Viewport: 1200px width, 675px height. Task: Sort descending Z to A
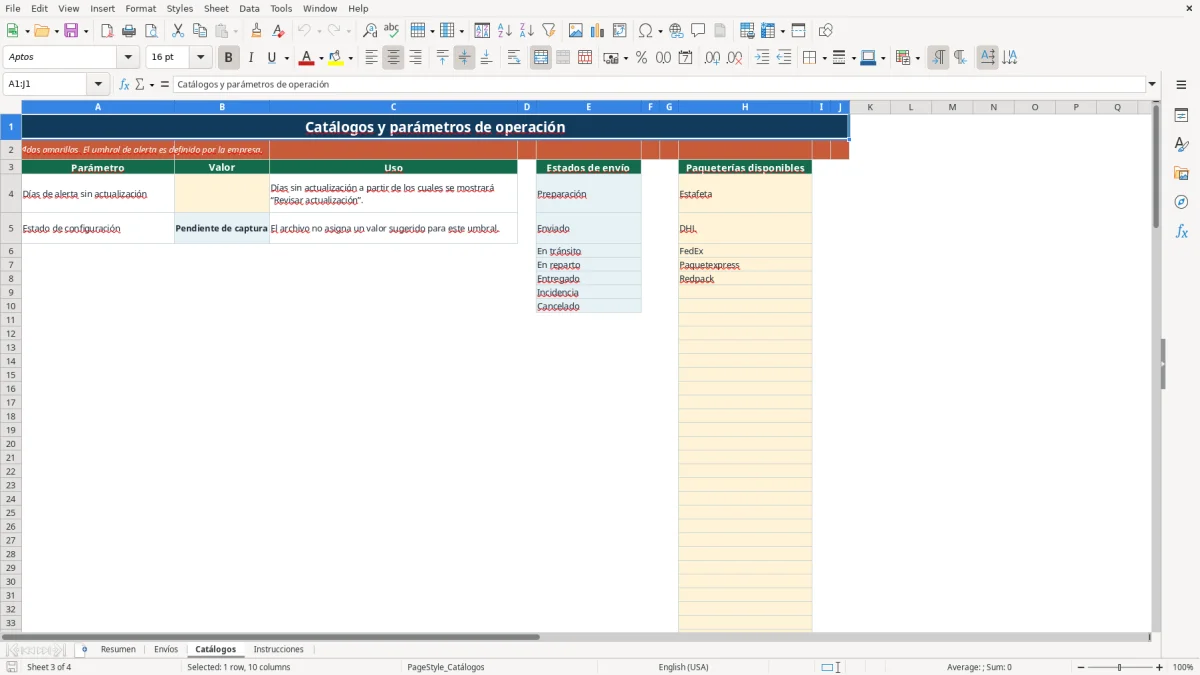527,31
